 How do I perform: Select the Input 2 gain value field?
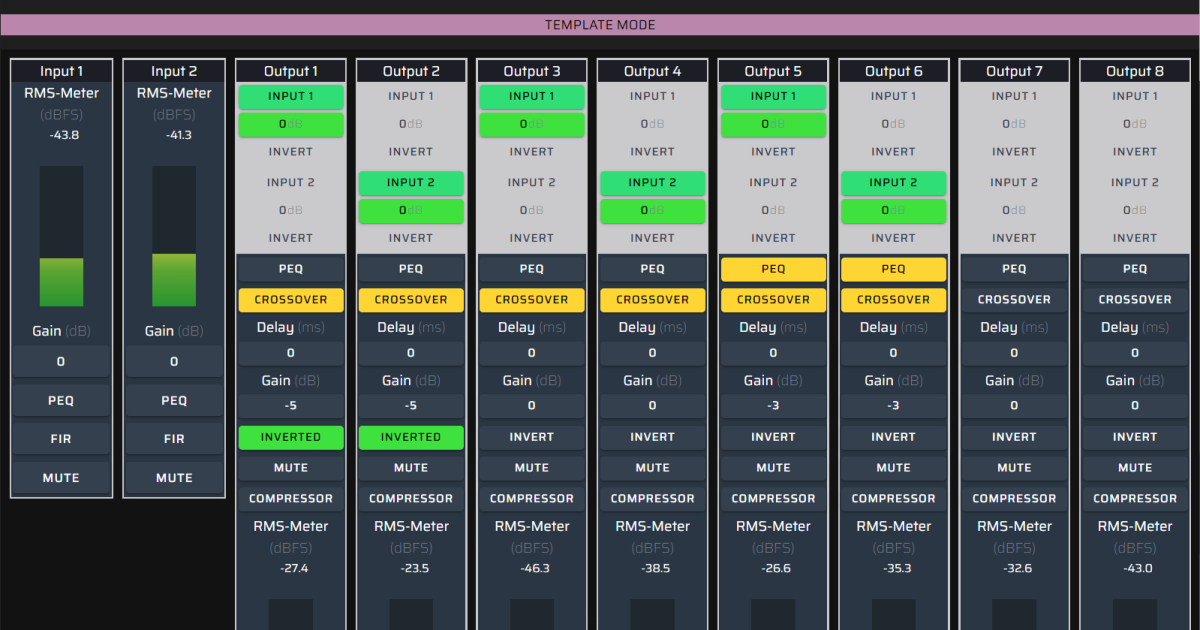click(174, 362)
